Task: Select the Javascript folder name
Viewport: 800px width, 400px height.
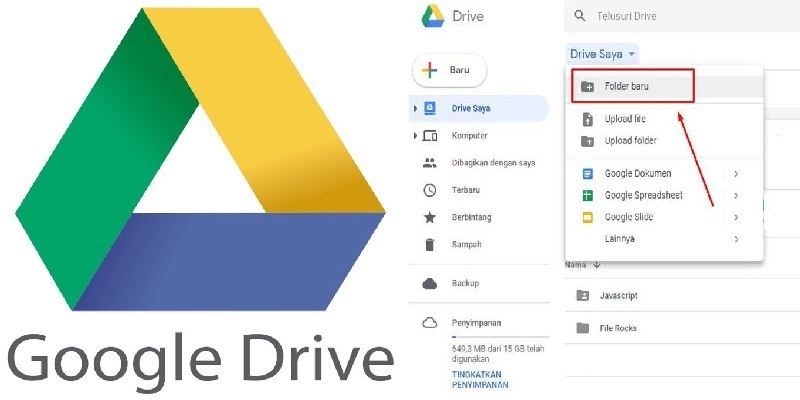Action: pyautogui.click(x=618, y=295)
